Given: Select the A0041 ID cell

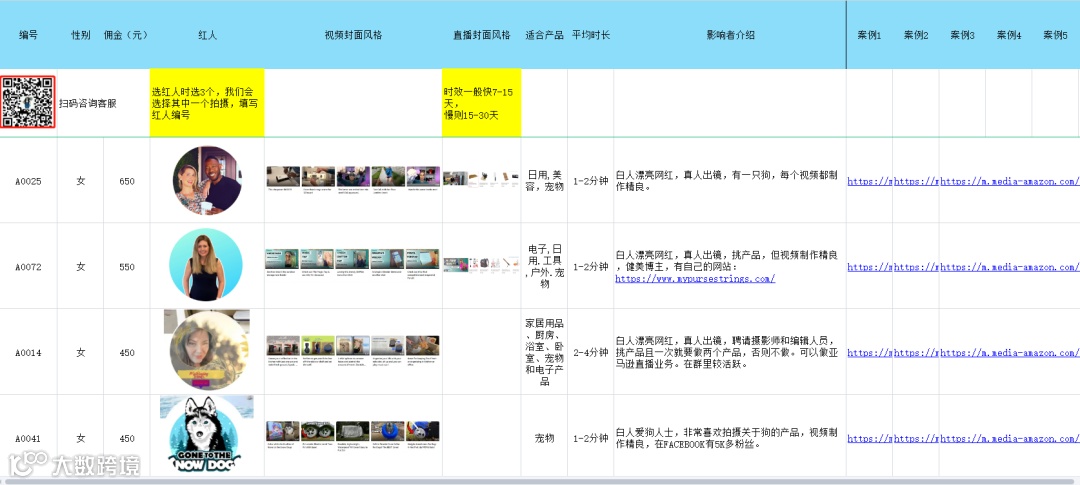Looking at the screenshot, I should pyautogui.click(x=28, y=438).
